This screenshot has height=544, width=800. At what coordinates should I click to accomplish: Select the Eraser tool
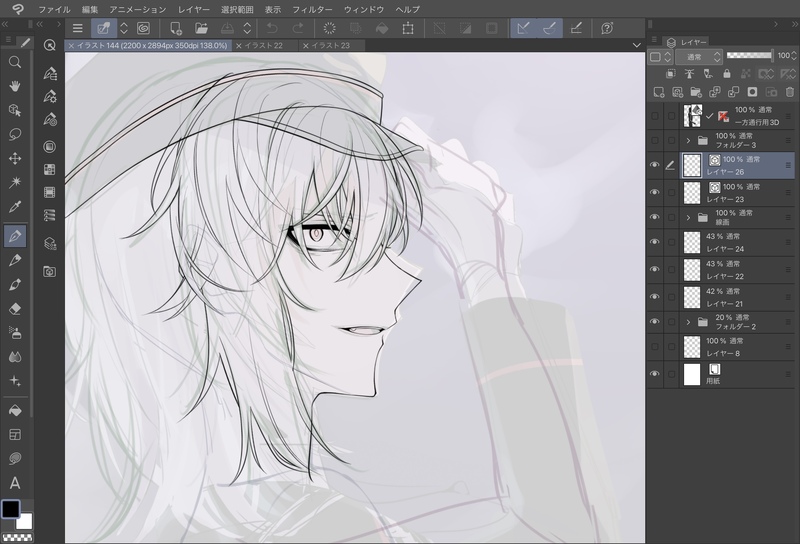coord(15,309)
